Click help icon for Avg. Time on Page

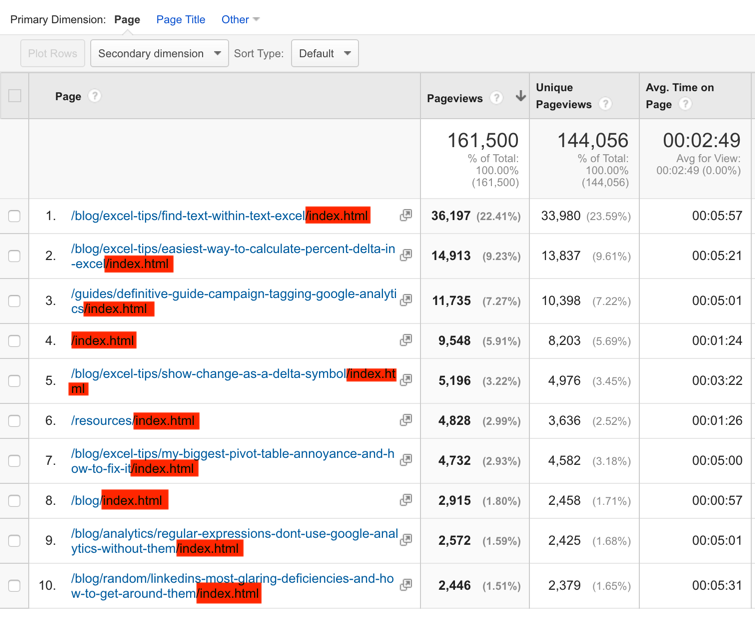pyautogui.click(x=685, y=104)
